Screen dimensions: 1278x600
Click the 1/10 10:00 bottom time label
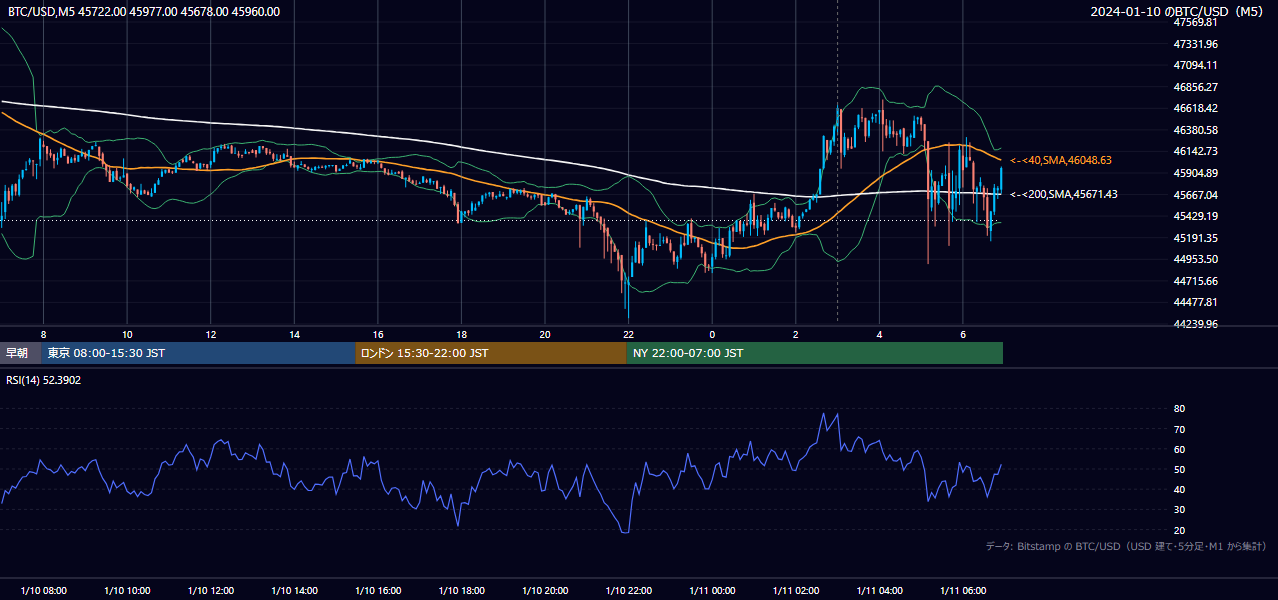point(127,591)
